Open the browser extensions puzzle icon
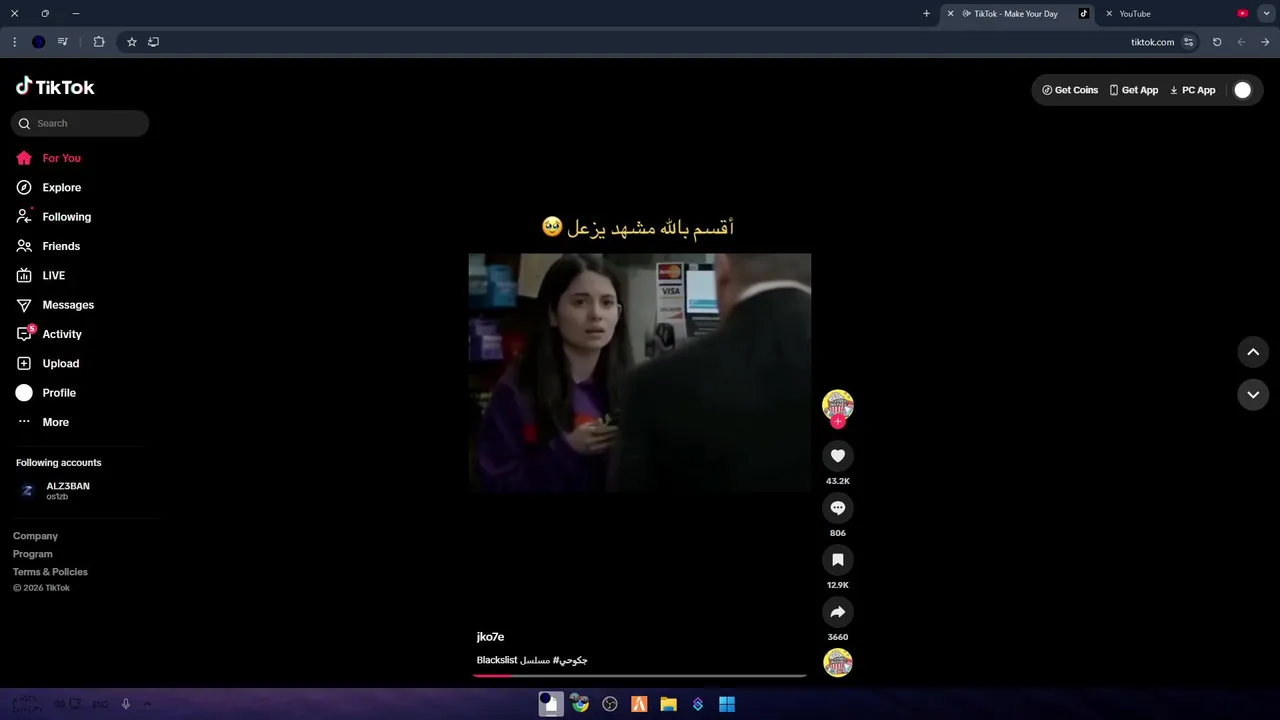The image size is (1280, 720). (98, 42)
